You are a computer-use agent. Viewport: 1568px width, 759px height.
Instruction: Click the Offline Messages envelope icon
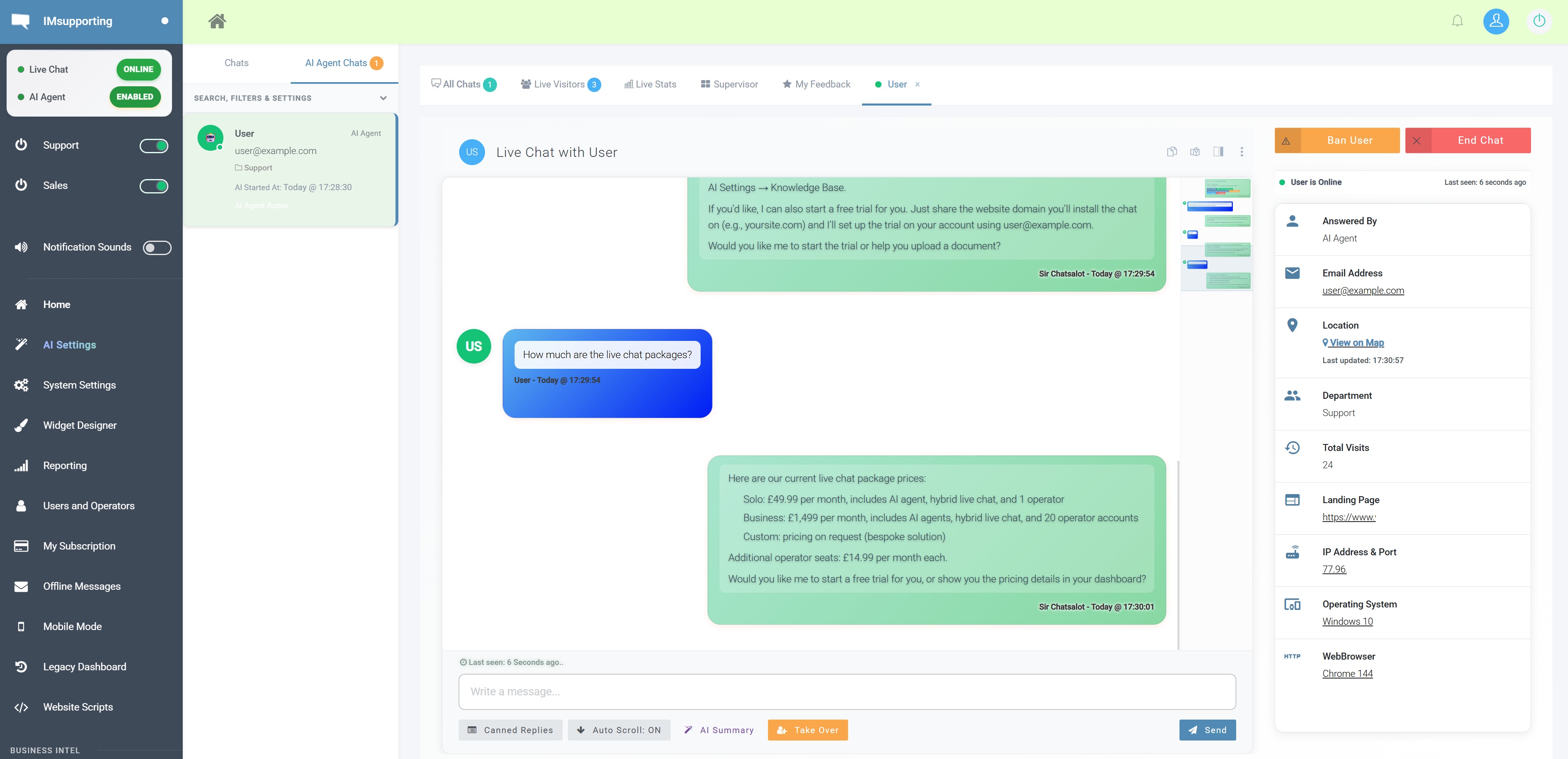[x=21, y=586]
